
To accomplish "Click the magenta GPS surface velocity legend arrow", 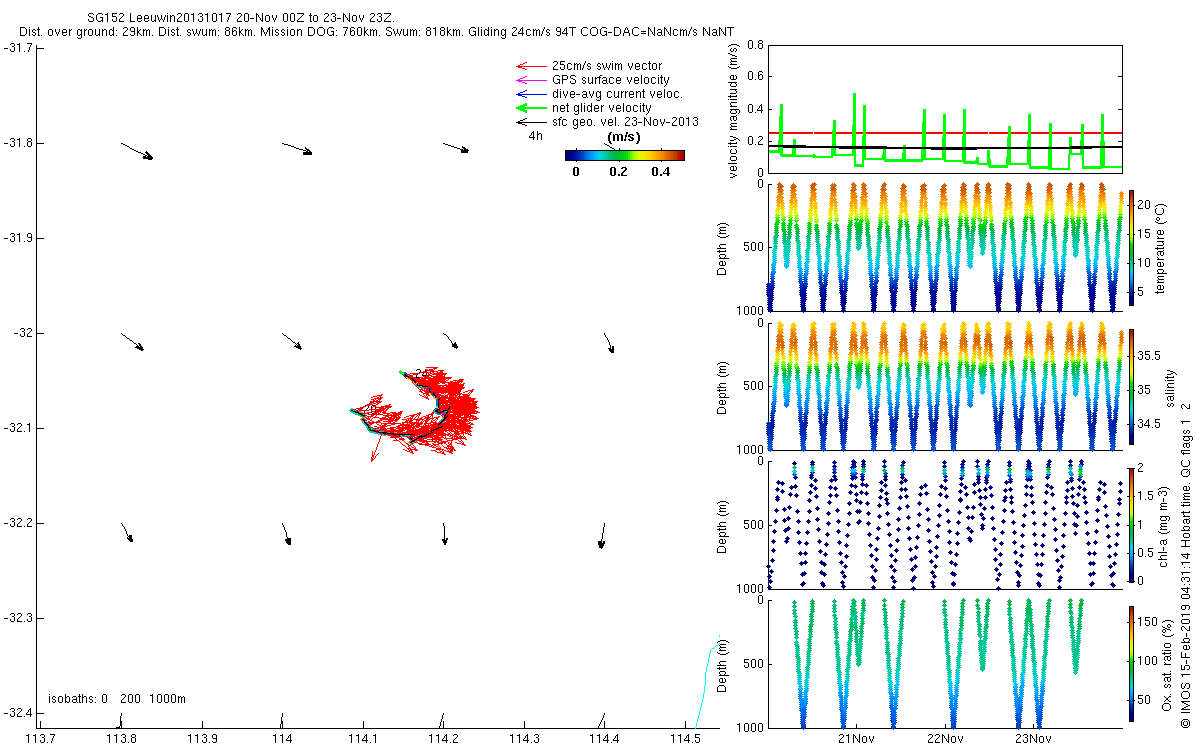I will click(530, 80).
